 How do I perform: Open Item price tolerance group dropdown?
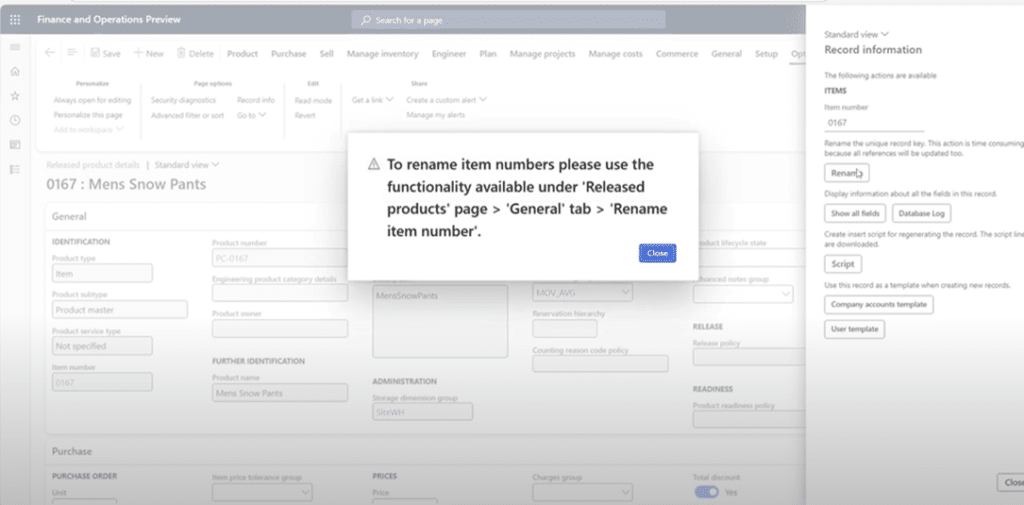[x=262, y=492]
